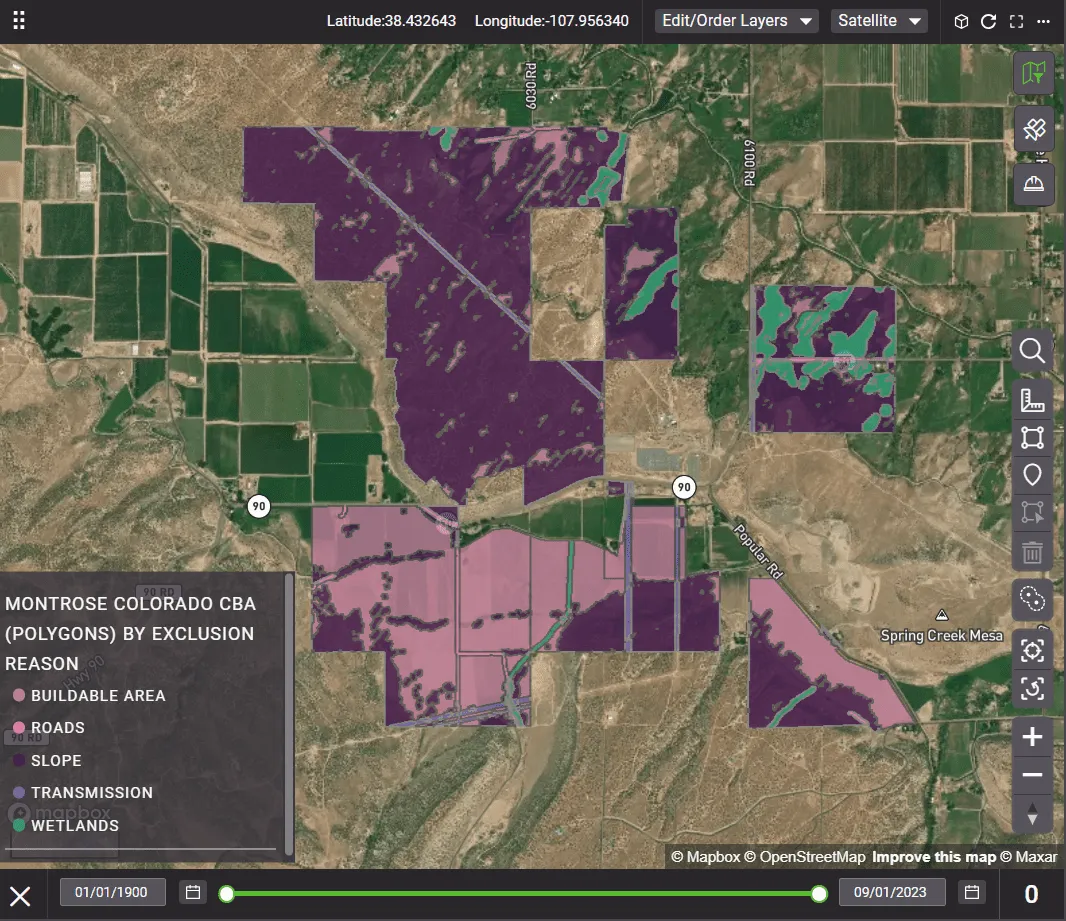The image size is (1066, 921).
Task: Zoom in with the plus button
Action: 1032,737
